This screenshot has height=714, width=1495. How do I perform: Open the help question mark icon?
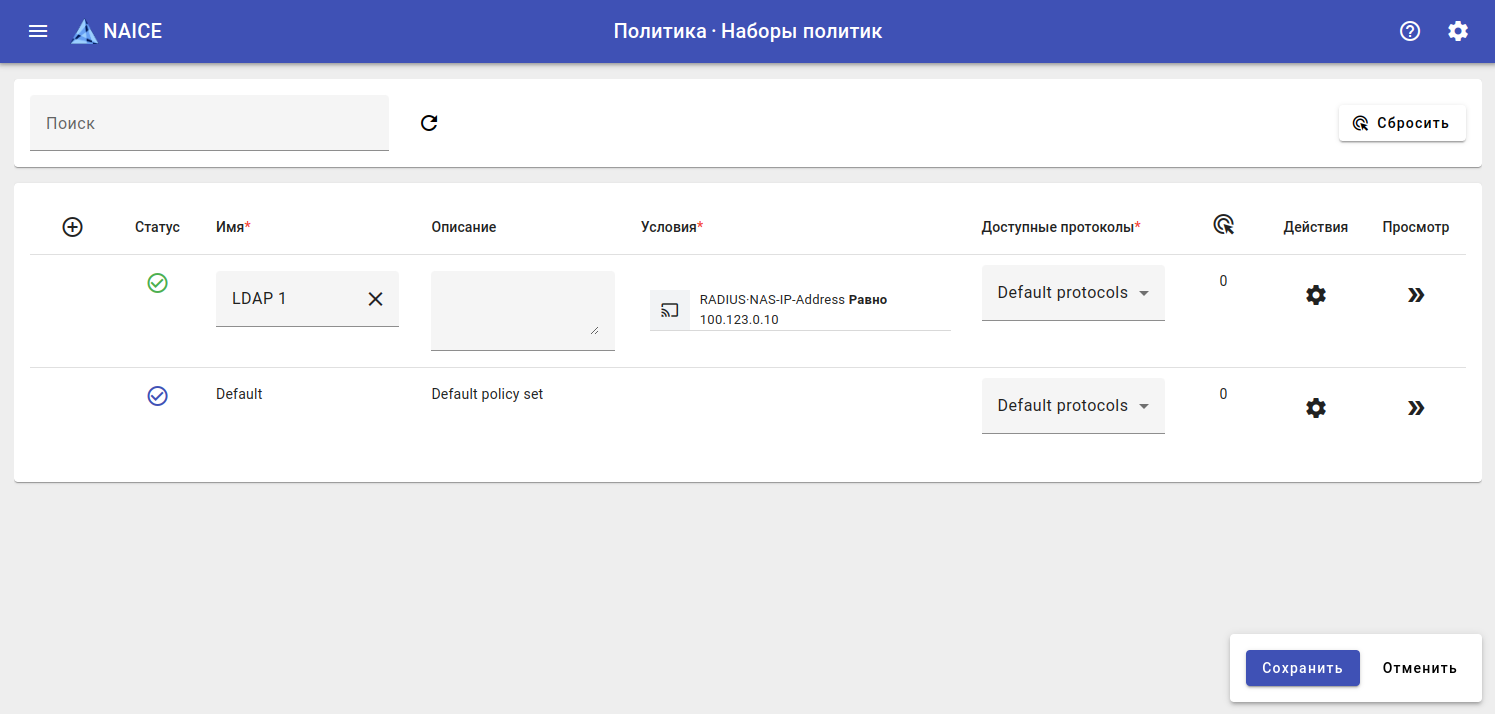(1410, 31)
